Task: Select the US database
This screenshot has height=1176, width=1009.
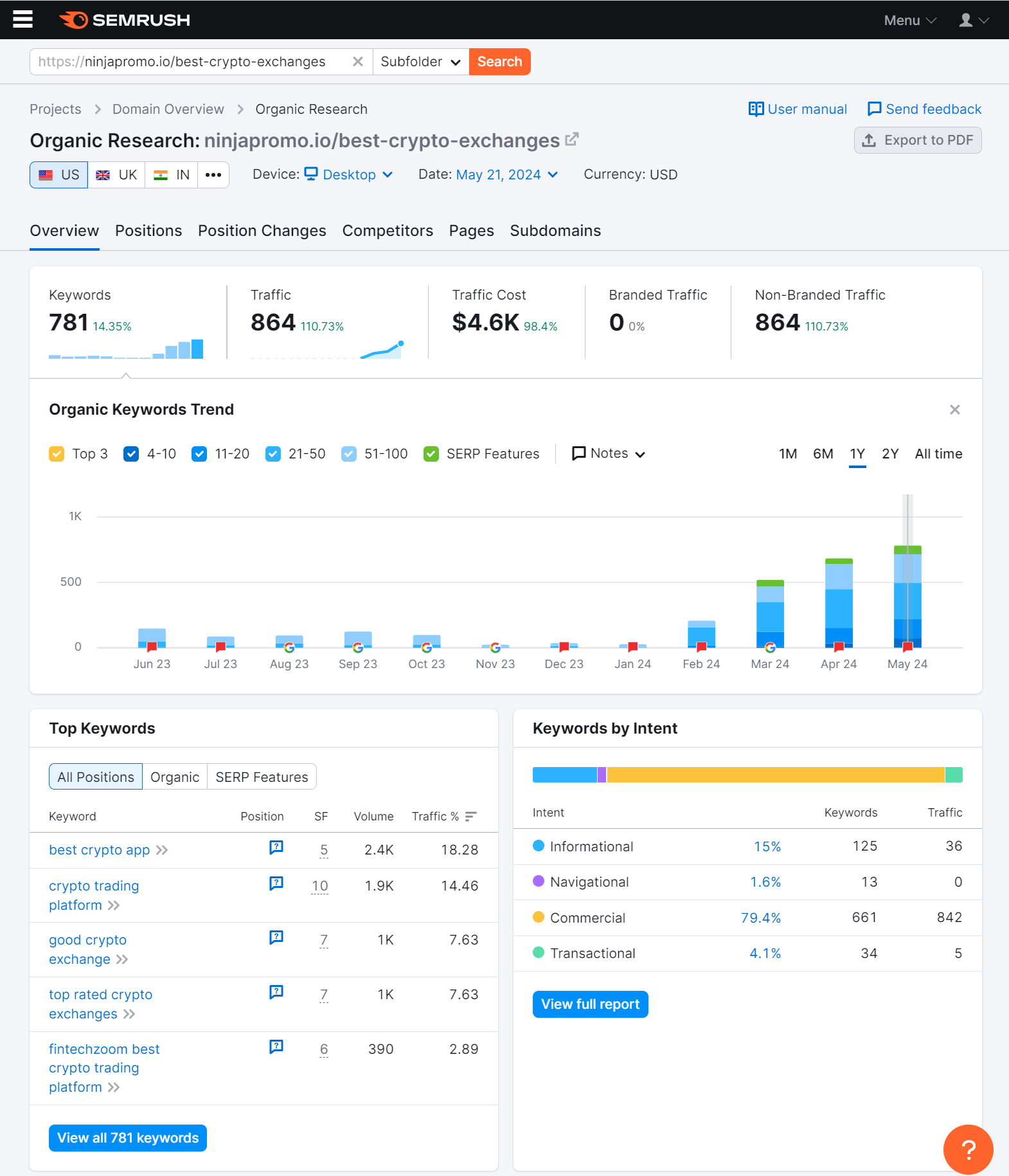Action: 59,175
